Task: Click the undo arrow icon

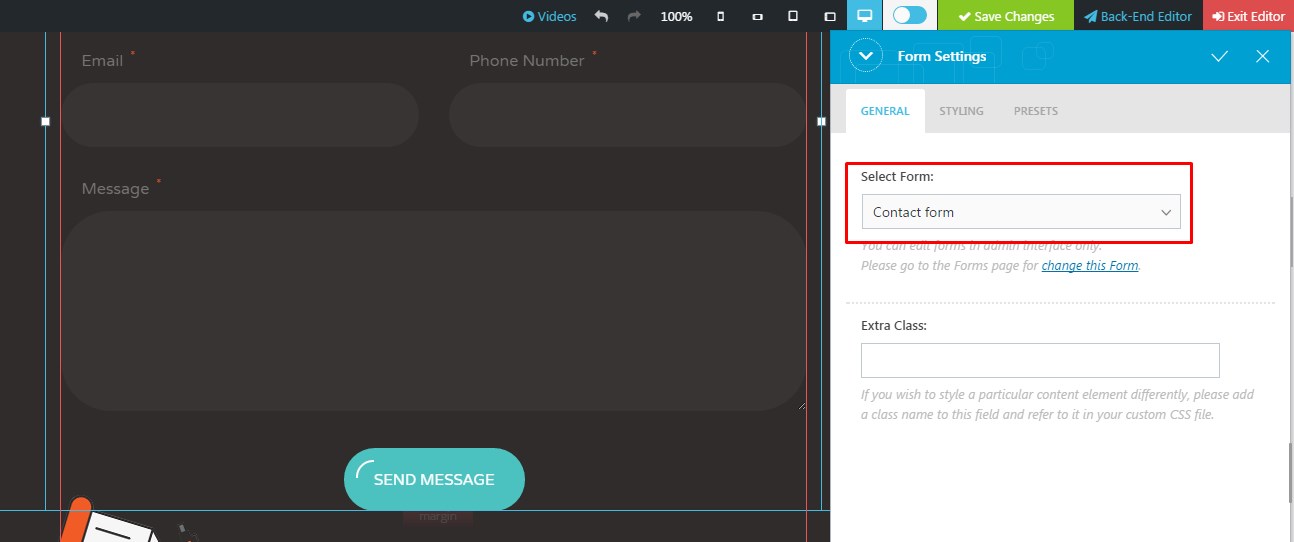Action: (x=601, y=16)
